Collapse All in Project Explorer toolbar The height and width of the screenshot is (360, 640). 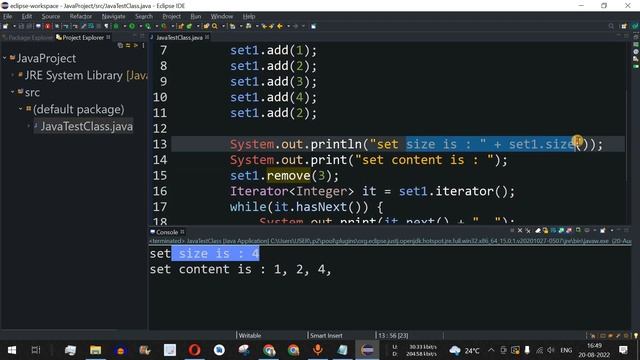click(x=120, y=45)
